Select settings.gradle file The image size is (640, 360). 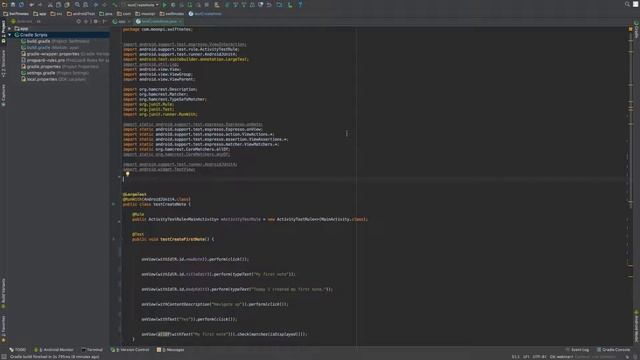pos(55,73)
